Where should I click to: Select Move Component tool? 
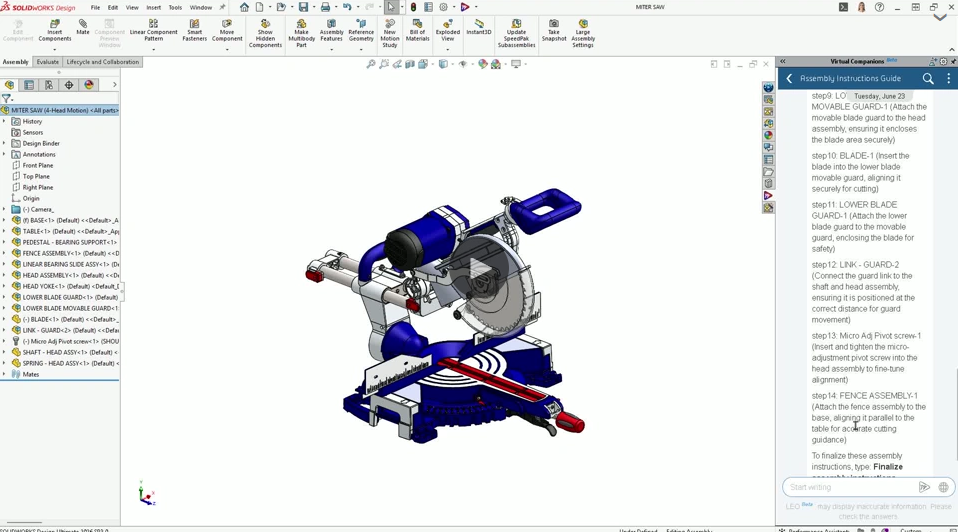click(x=227, y=31)
